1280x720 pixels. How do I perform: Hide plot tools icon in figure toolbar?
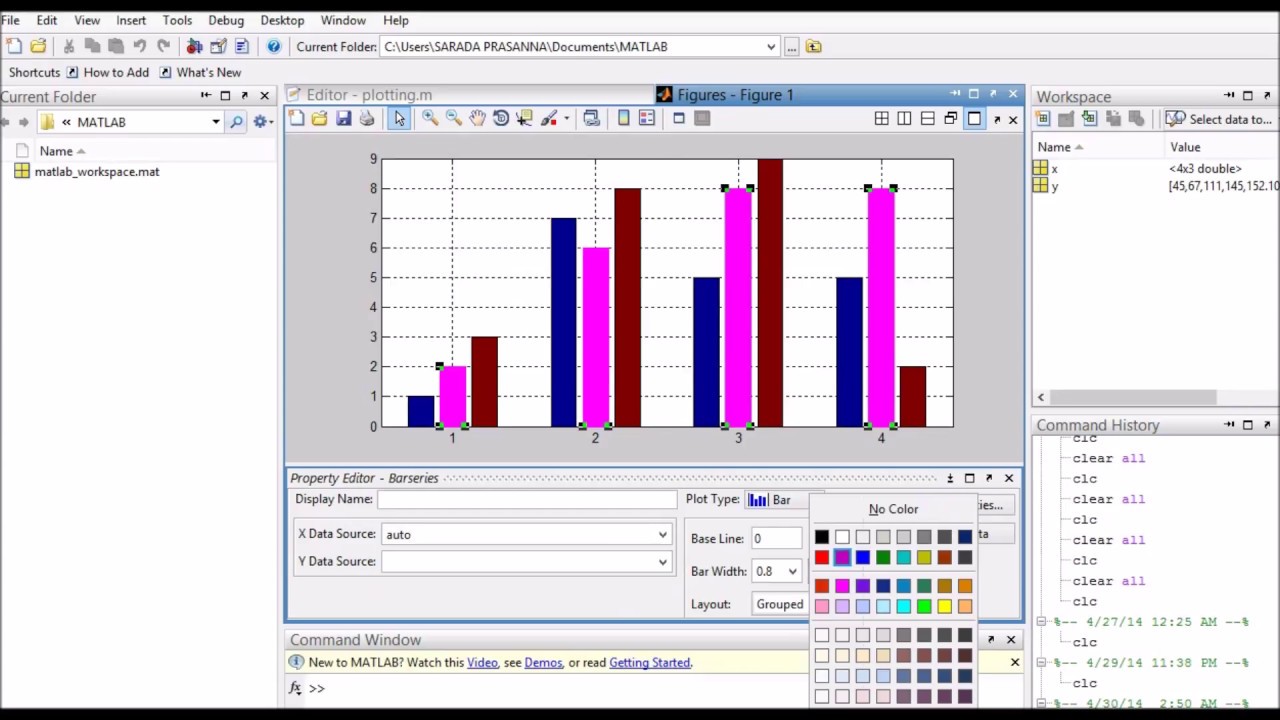(x=679, y=118)
